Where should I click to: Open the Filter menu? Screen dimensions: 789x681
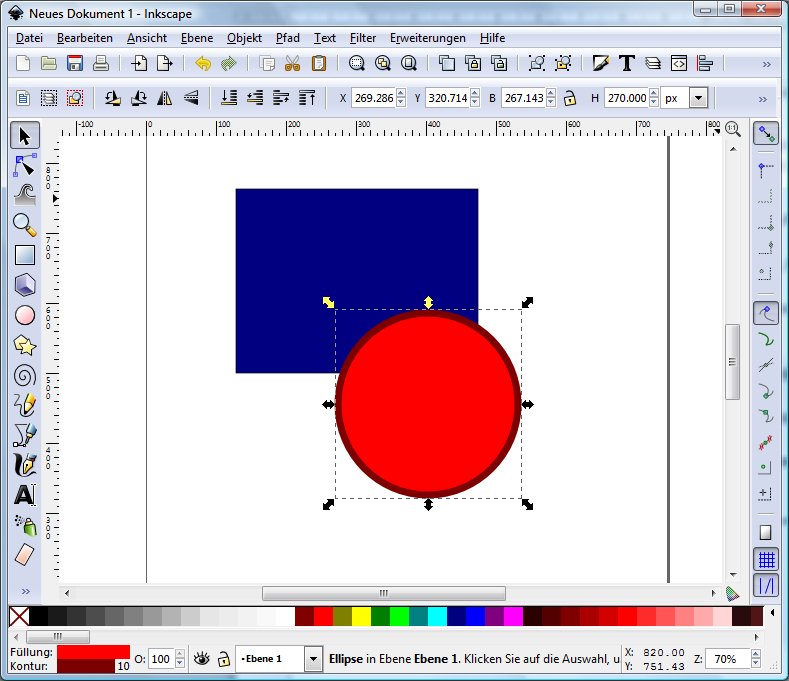click(x=363, y=38)
